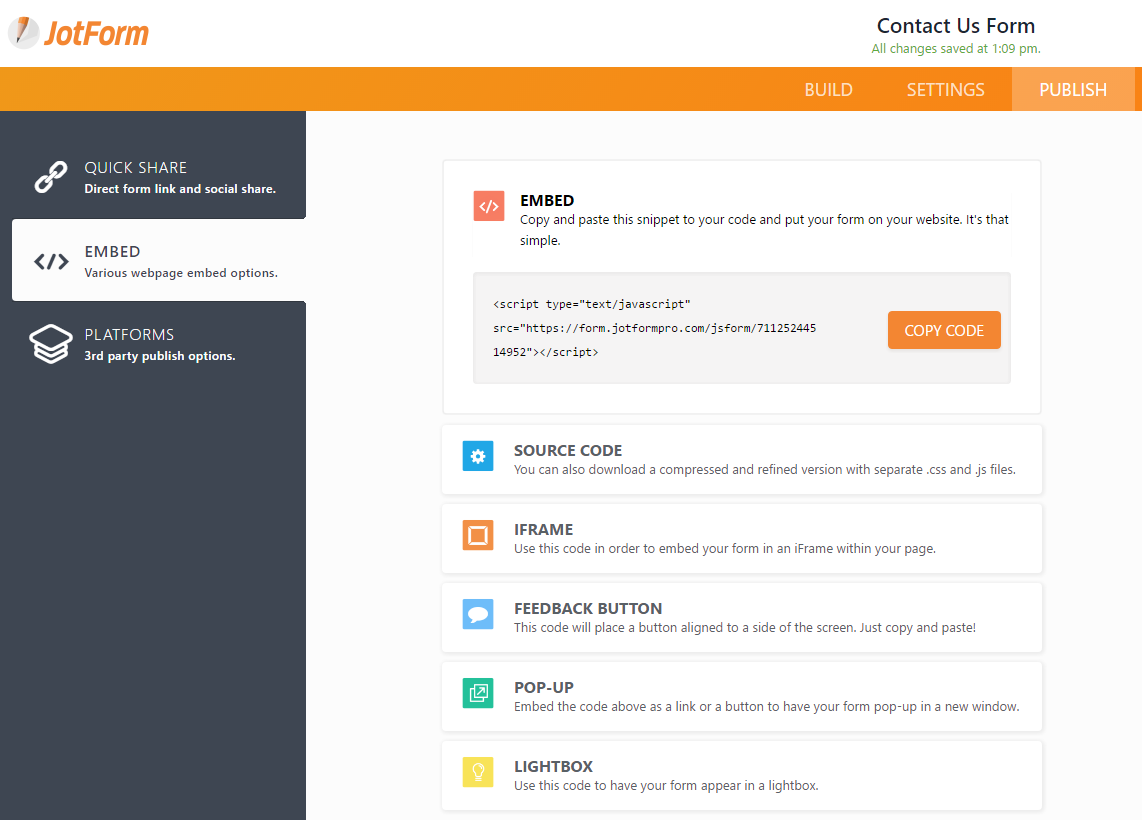Select the Publish tab

pos(1073,90)
